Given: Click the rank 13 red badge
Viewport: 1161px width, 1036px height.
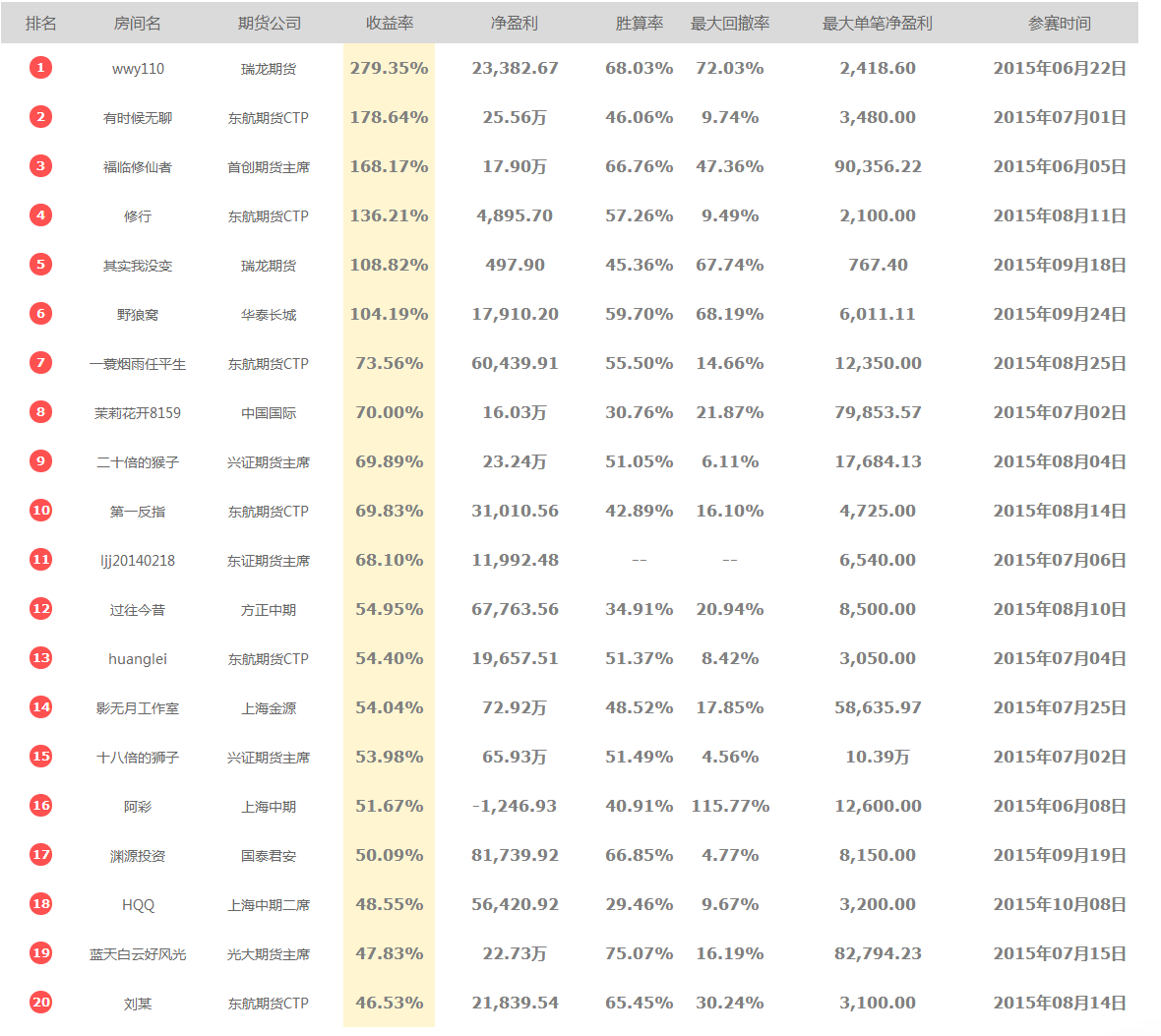Looking at the screenshot, I should [x=40, y=658].
